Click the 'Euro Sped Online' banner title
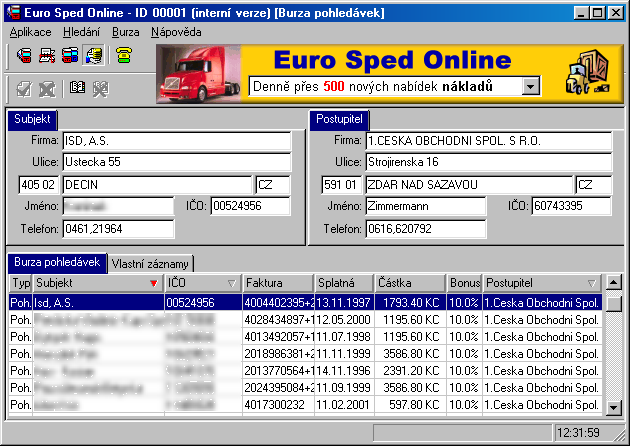The height and width of the screenshot is (446, 630). (392, 60)
